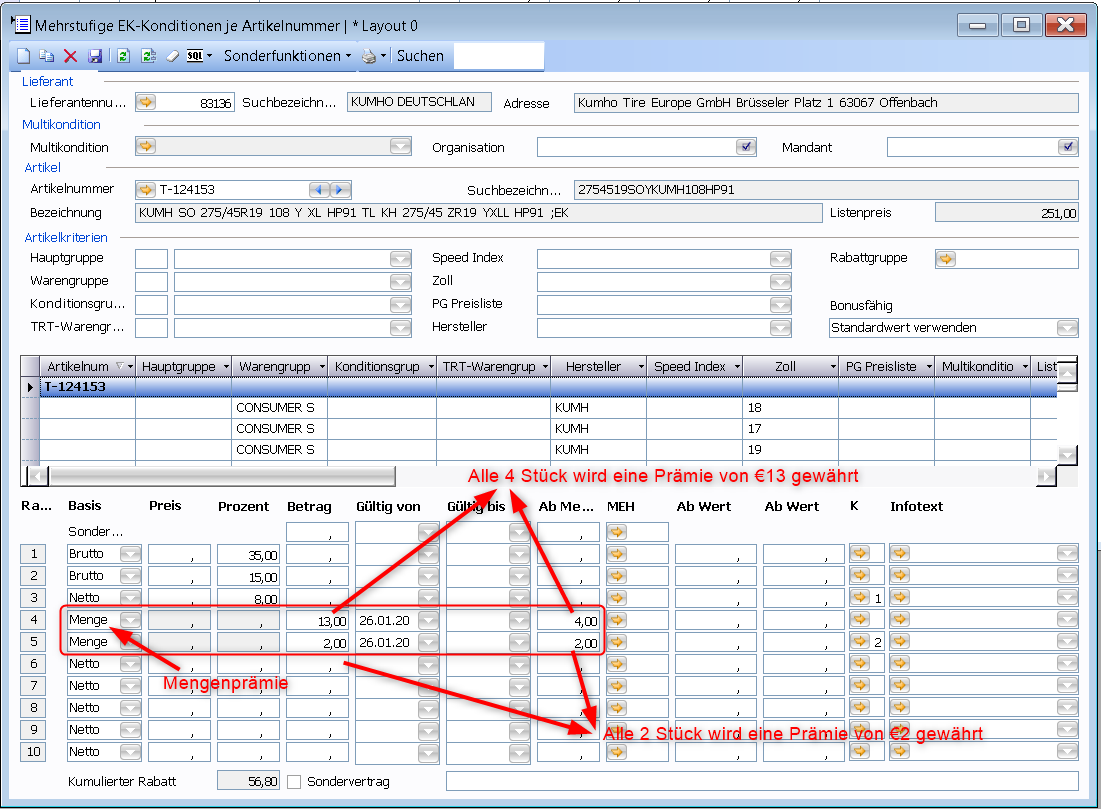This screenshot has width=1101, height=809.
Task: Click the Suchen button
Action: coord(420,57)
